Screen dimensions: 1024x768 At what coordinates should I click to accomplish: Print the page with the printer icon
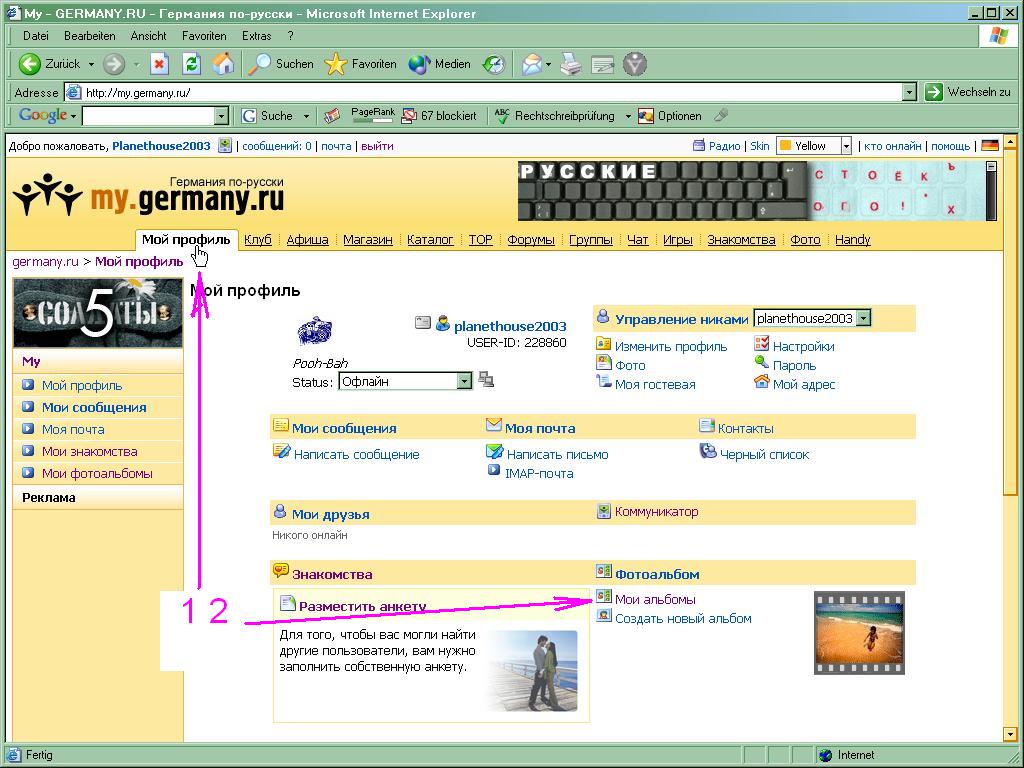570,64
